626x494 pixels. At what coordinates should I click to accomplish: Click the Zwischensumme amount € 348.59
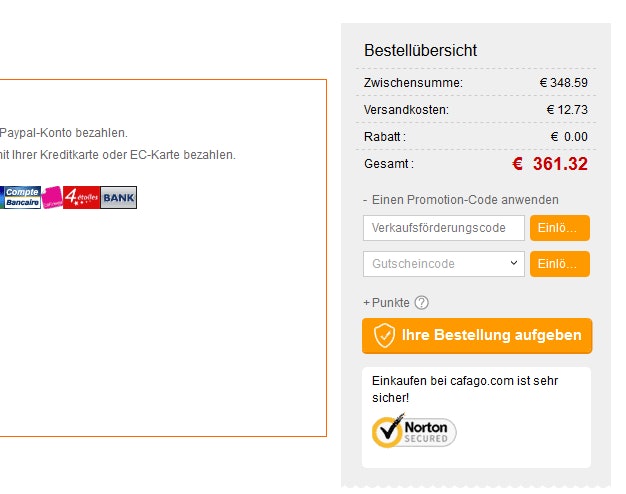tap(563, 83)
